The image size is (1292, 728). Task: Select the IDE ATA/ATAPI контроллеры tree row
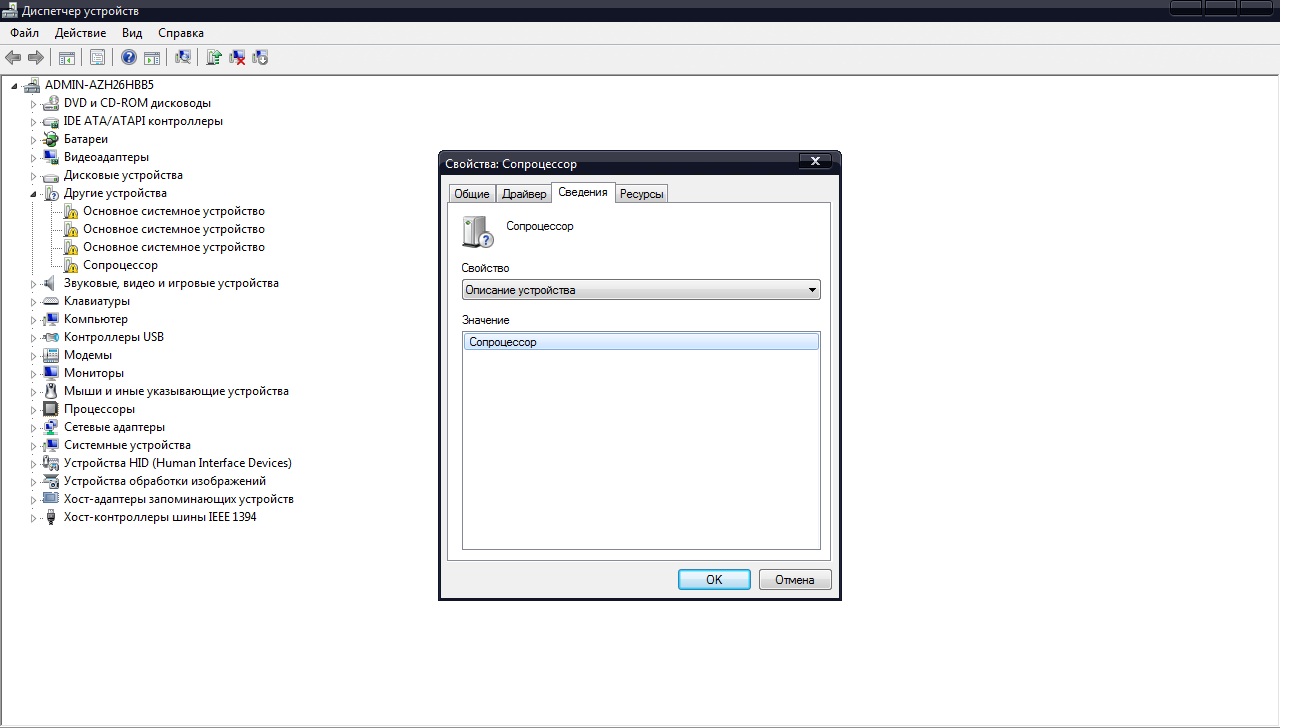pyautogui.click(x=143, y=121)
